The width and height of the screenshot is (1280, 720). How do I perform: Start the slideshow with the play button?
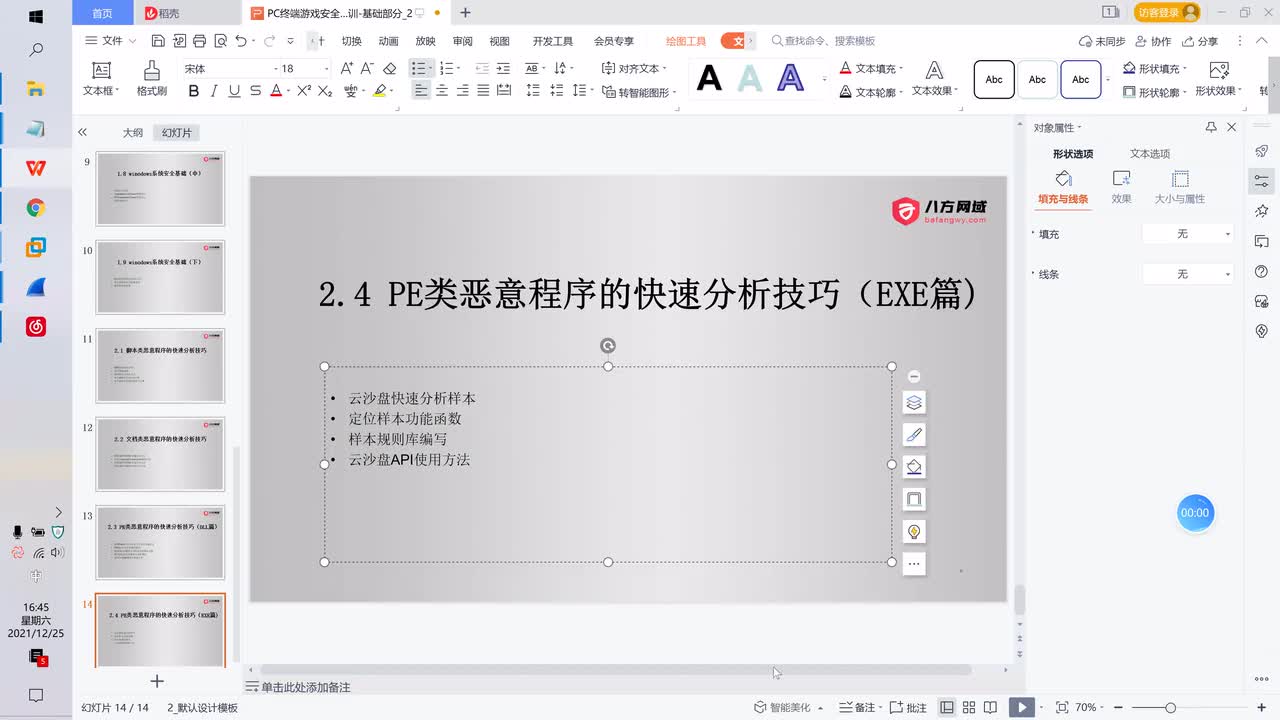pos(1021,707)
